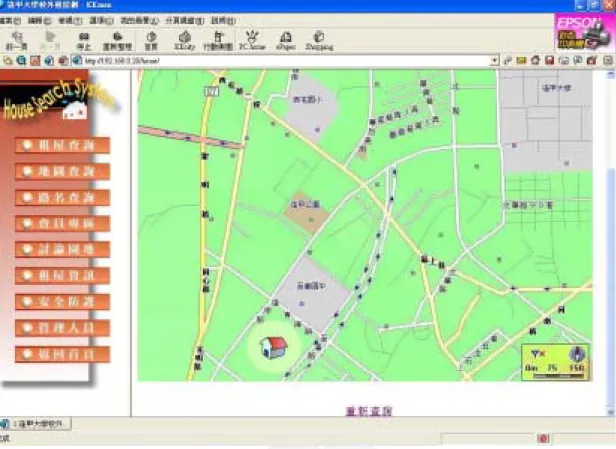Click the 安全防護 sidebar button
The height and width of the screenshot is (449, 616).
pyautogui.click(x=62, y=302)
